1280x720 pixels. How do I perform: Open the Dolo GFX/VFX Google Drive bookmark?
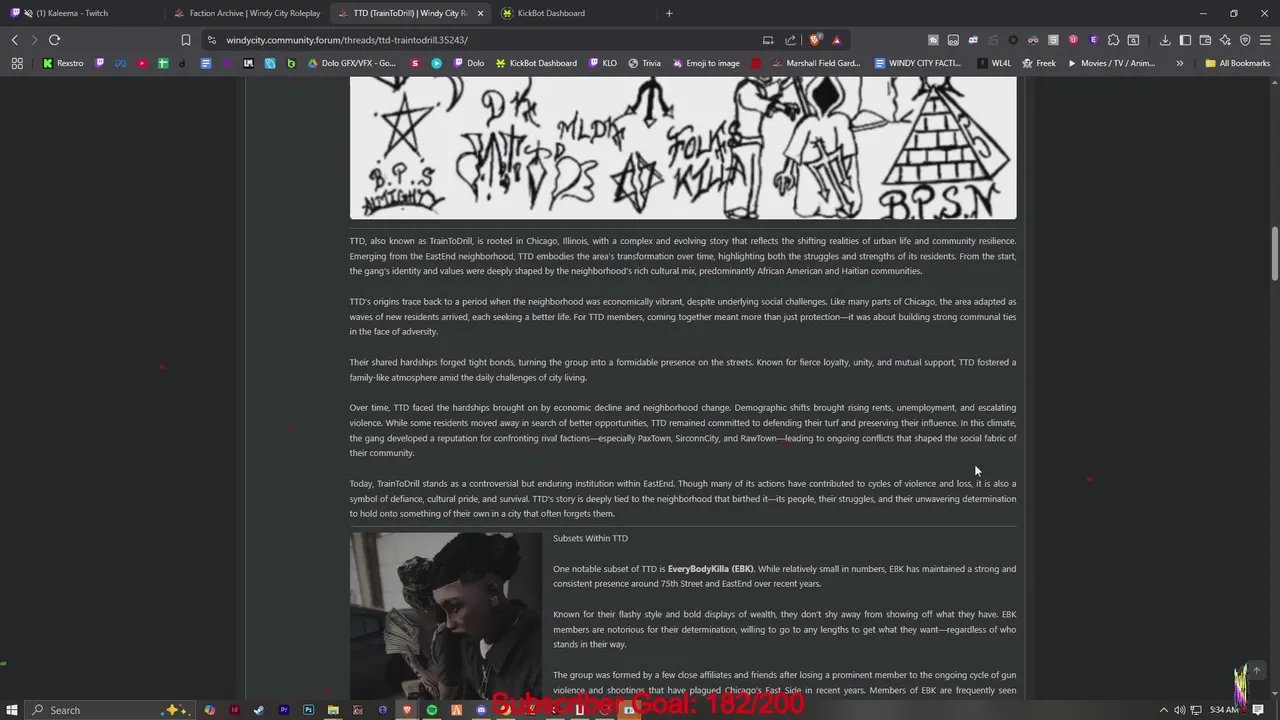351,63
